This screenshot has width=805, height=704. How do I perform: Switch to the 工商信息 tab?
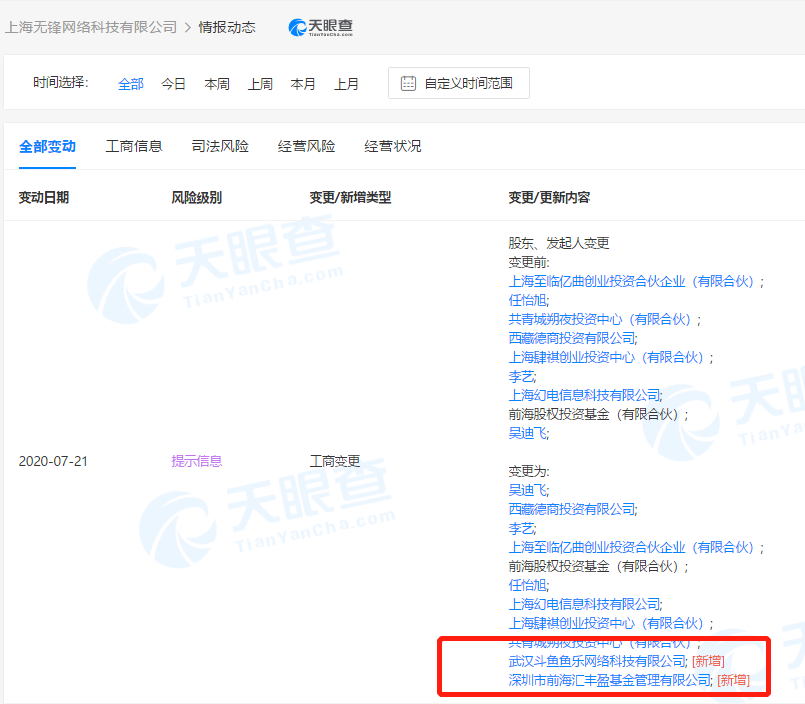(134, 147)
